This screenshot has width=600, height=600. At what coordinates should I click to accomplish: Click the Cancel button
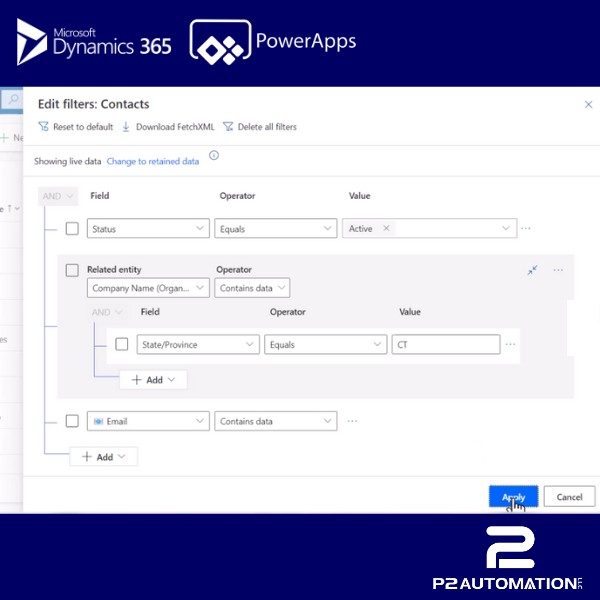coord(569,497)
